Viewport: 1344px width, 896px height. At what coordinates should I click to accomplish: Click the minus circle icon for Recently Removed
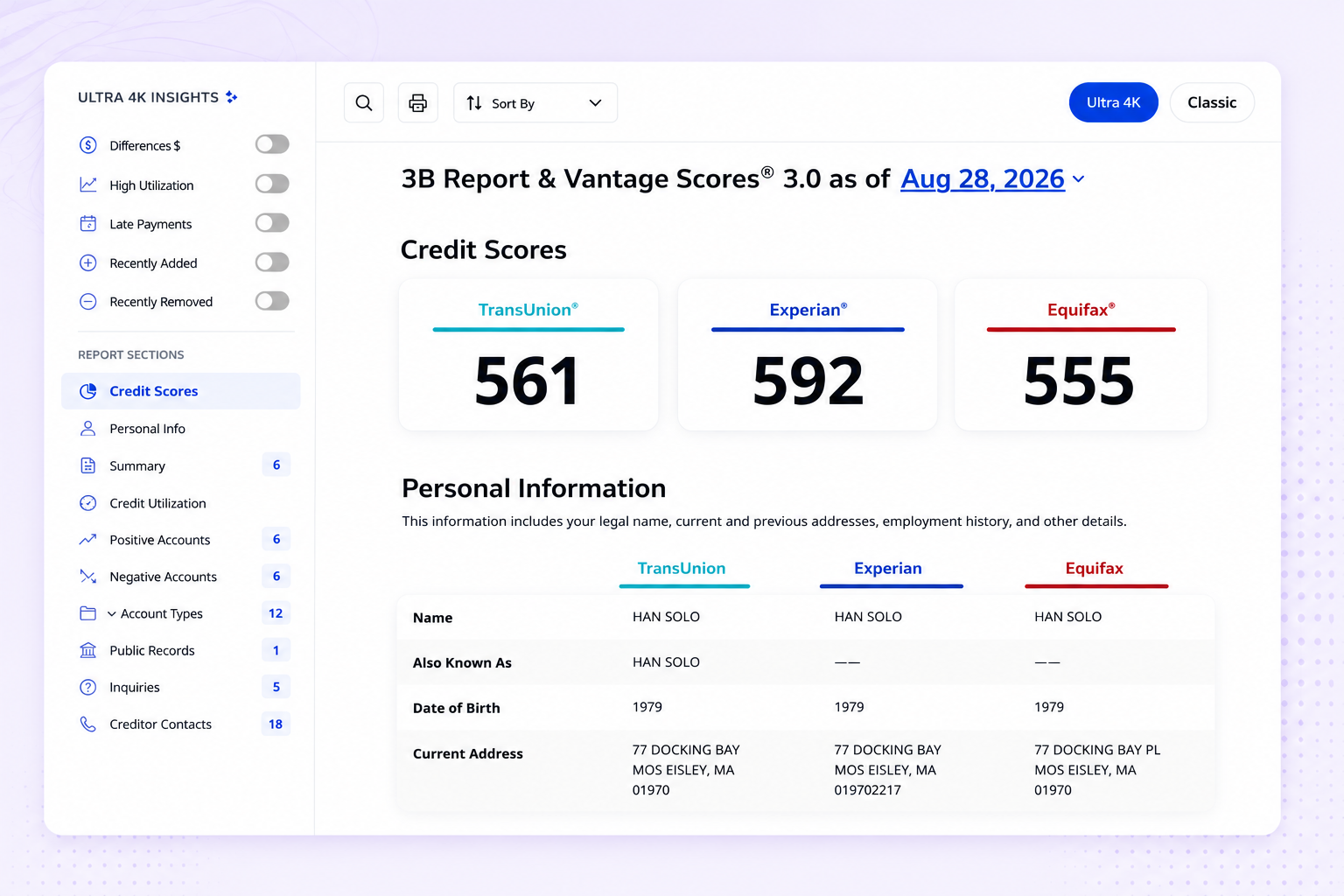tap(88, 302)
